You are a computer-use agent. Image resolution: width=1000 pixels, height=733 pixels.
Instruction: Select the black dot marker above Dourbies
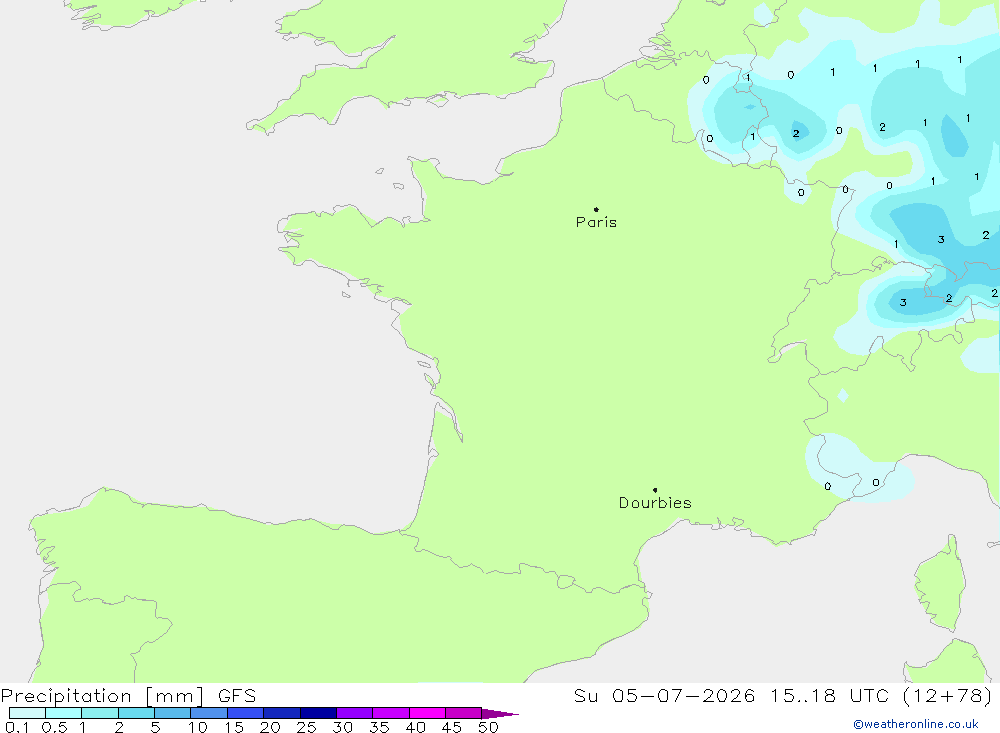[655, 490]
